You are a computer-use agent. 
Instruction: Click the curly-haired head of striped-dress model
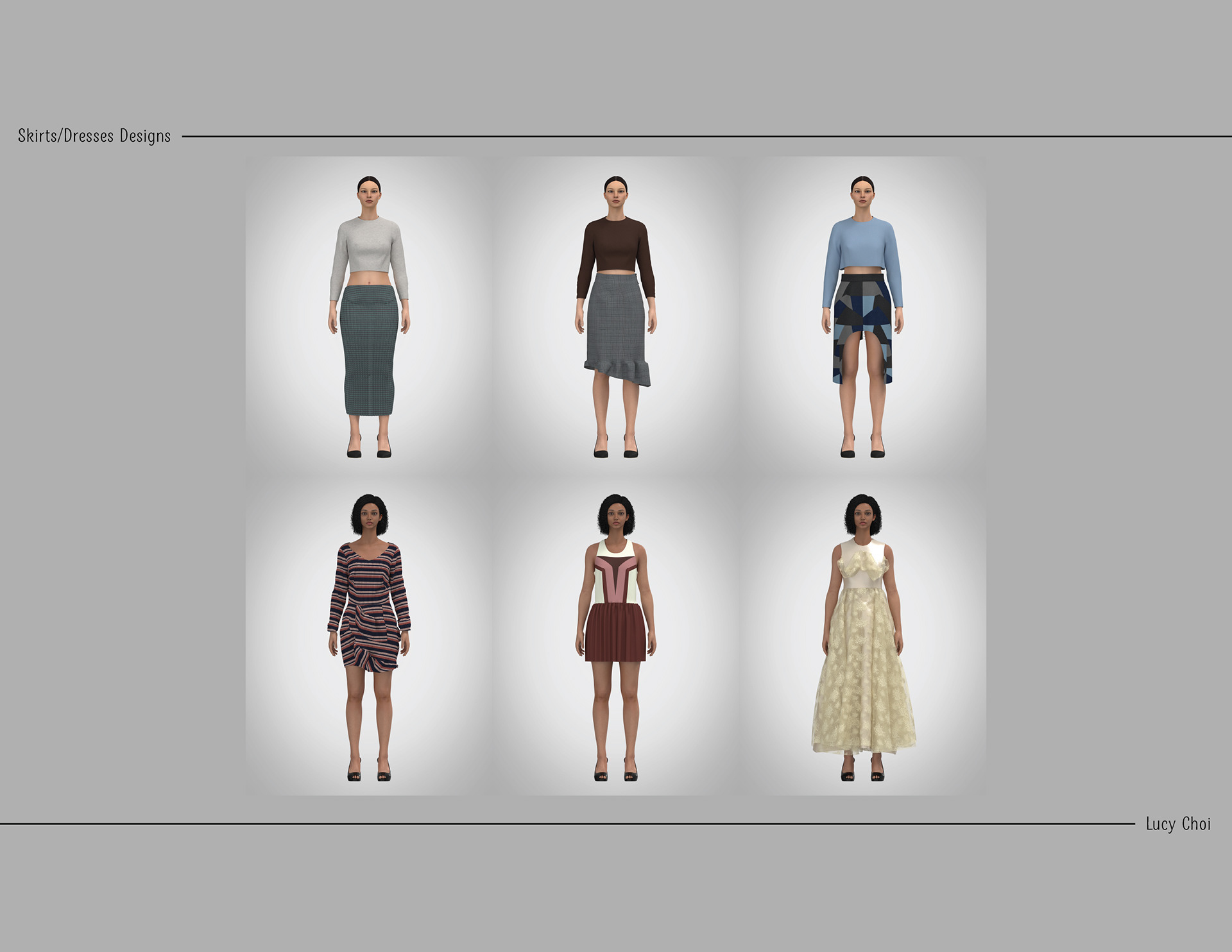(x=369, y=514)
